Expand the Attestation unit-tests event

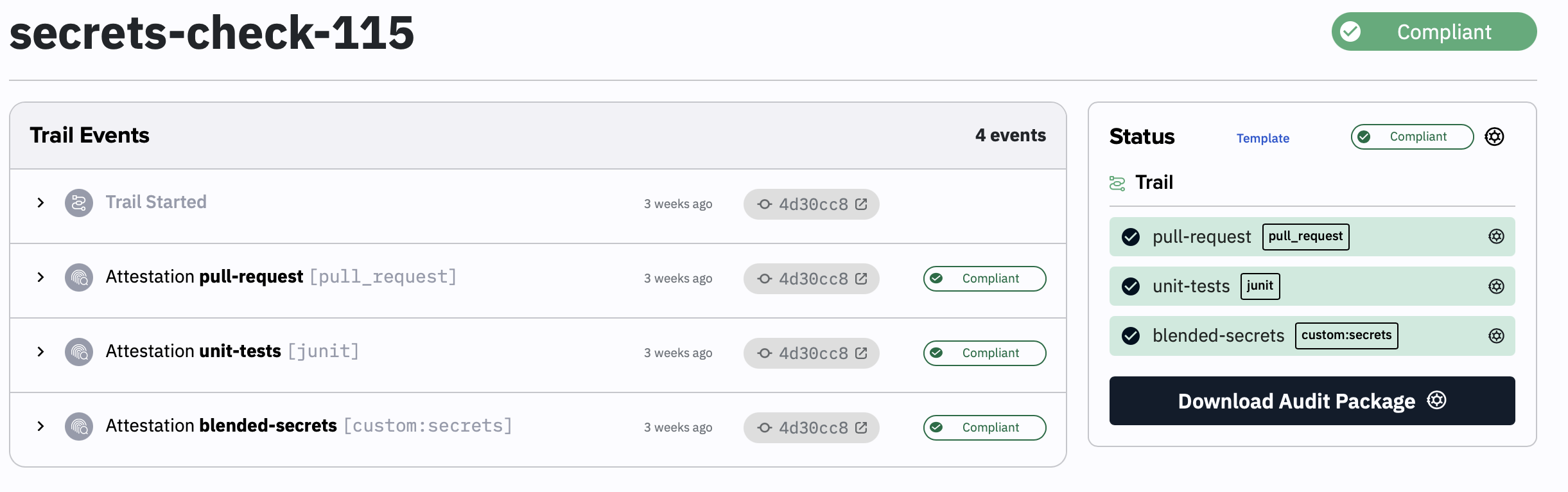40,352
